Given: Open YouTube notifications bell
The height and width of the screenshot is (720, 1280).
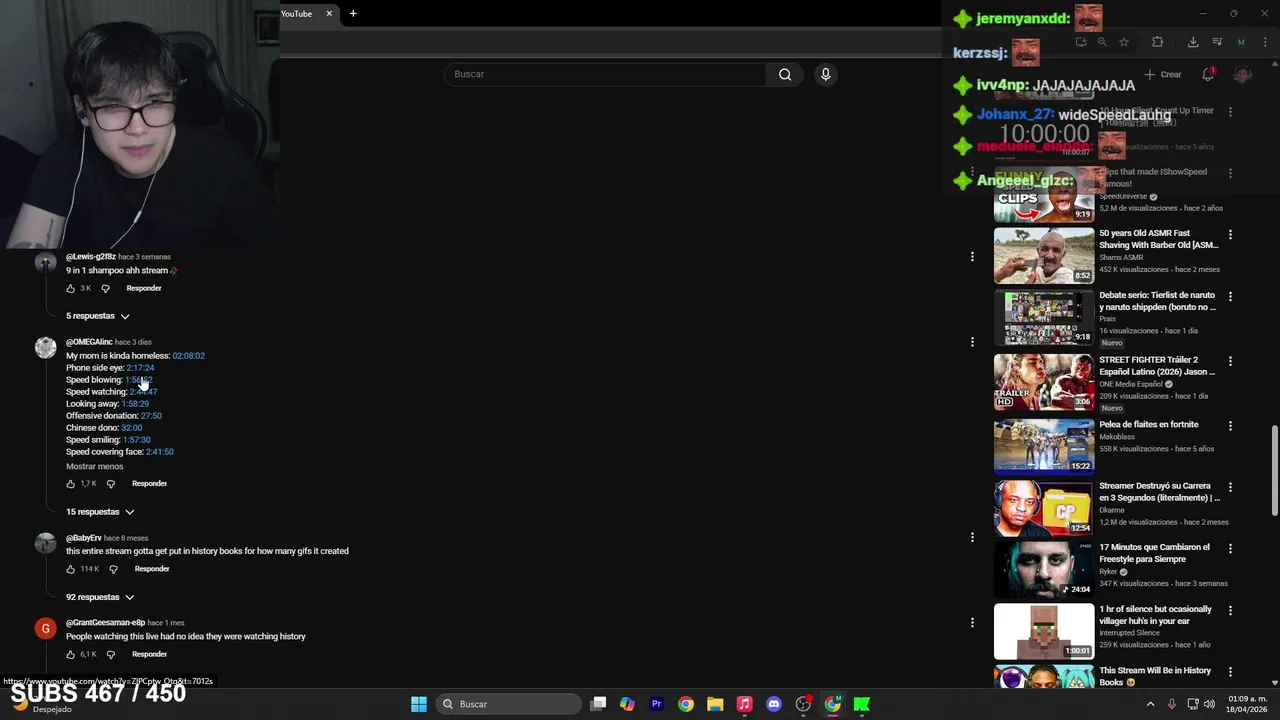Looking at the screenshot, I should tap(1208, 75).
